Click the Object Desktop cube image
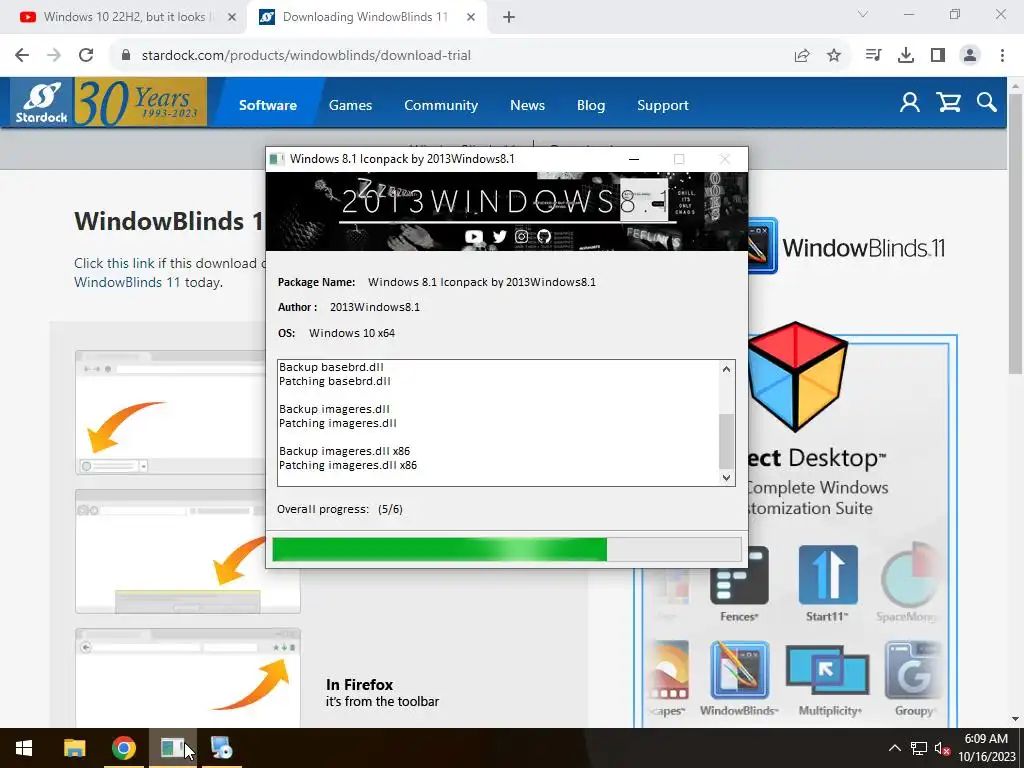 pos(797,377)
